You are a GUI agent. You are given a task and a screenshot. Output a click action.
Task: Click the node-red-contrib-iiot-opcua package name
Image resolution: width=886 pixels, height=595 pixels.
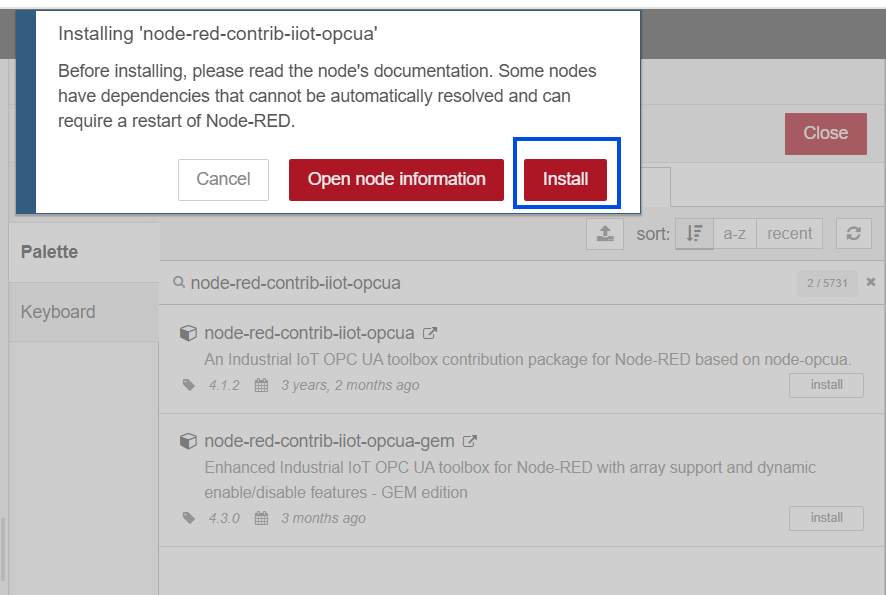click(309, 333)
